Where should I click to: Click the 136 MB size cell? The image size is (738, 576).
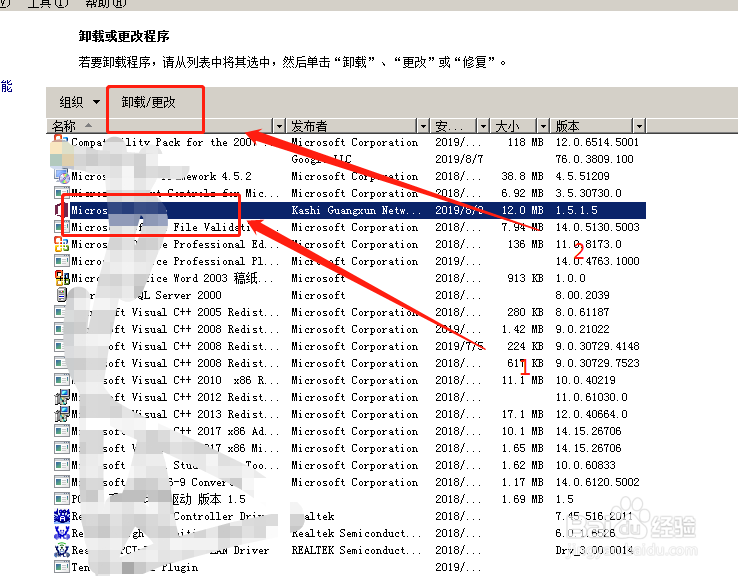click(x=526, y=244)
